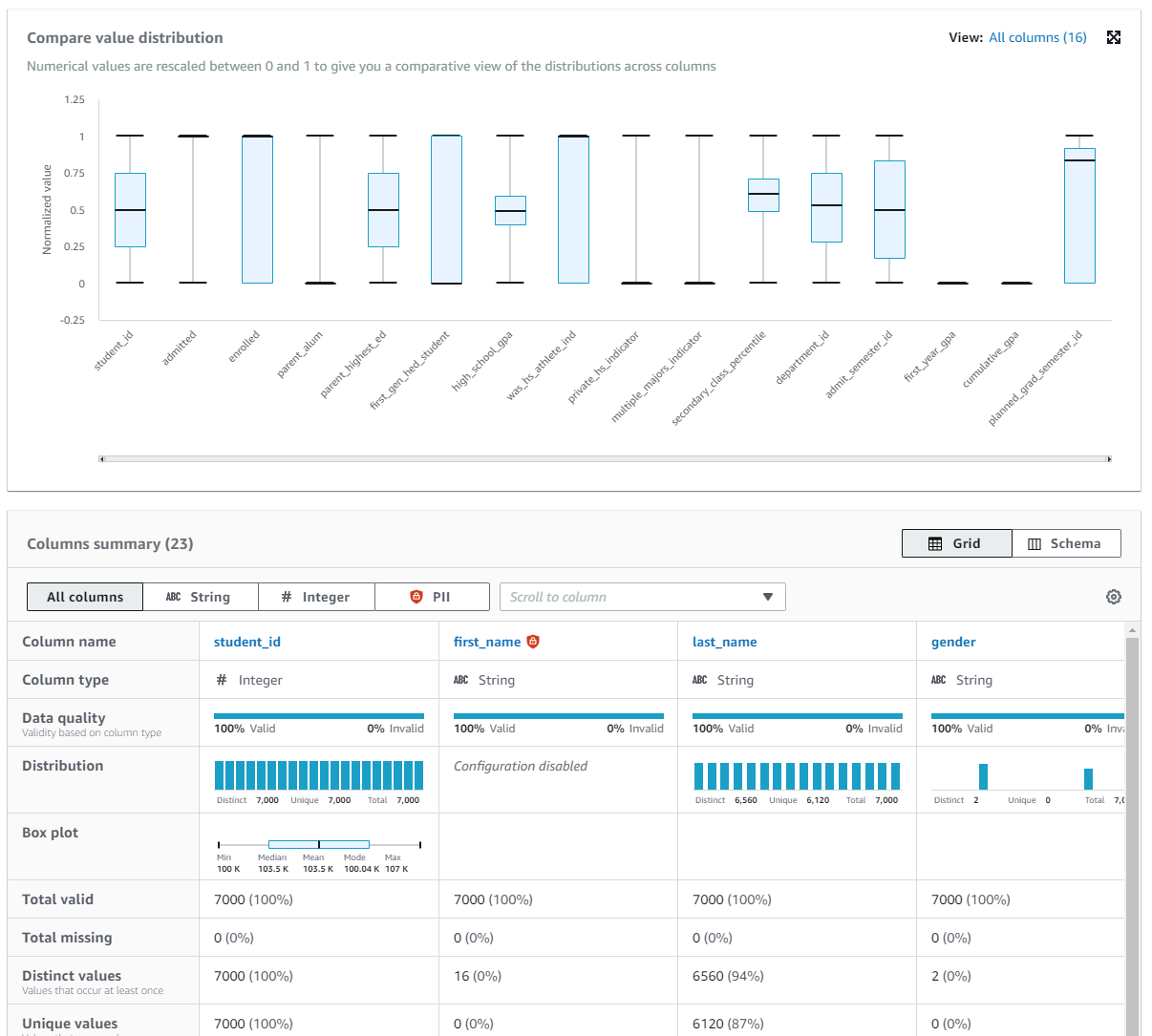Filter columns by Integer type
The height and width of the screenshot is (1036, 1152).
coord(317,597)
